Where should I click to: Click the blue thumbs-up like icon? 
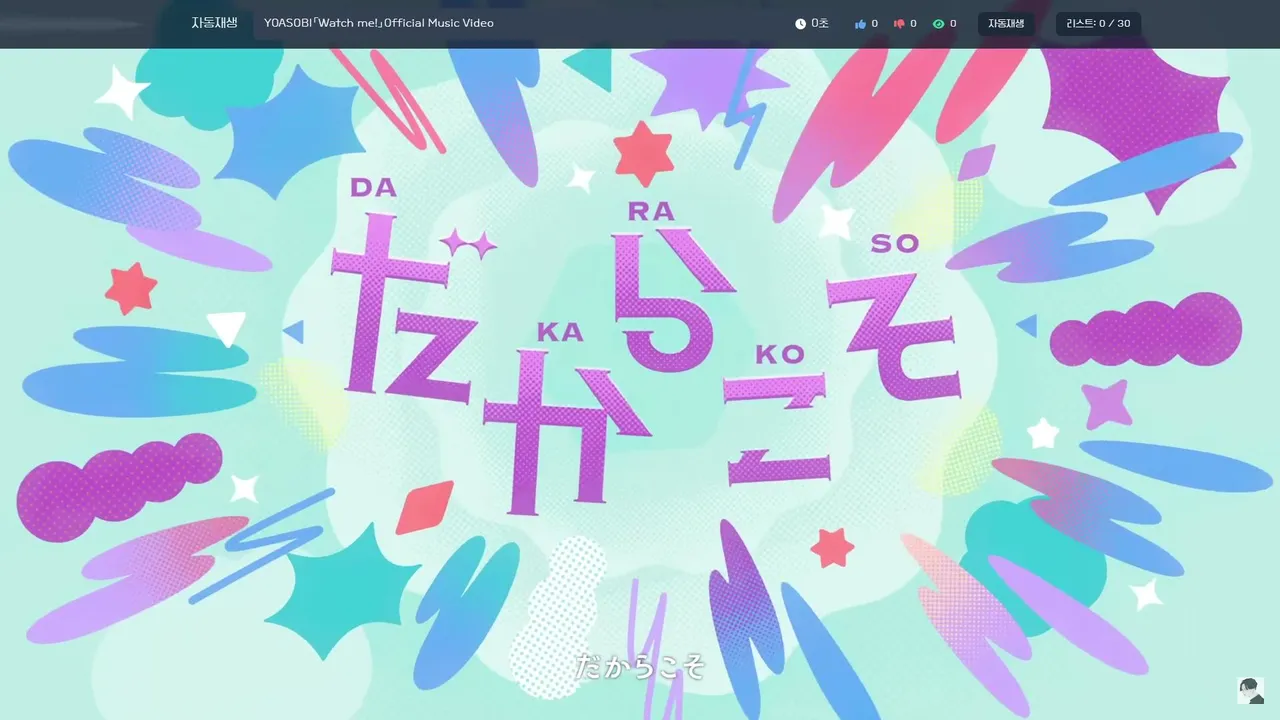pos(860,24)
